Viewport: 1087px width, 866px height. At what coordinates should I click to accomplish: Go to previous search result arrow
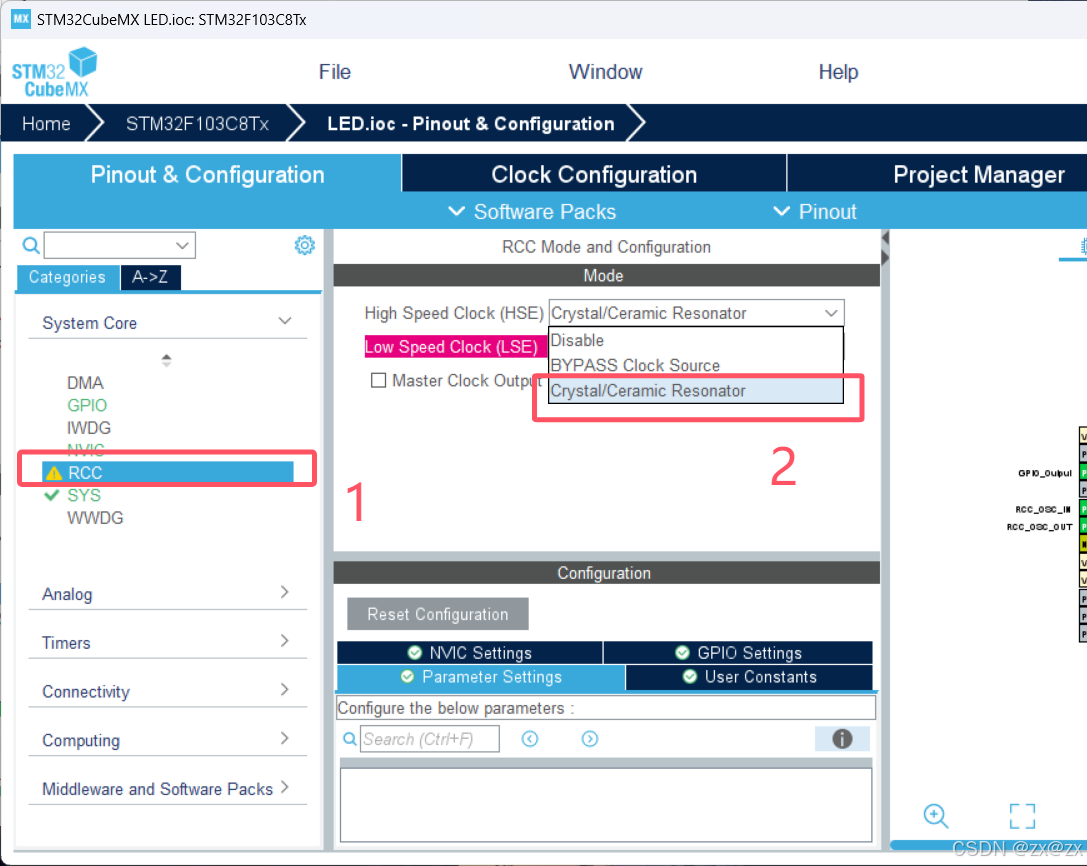(x=530, y=739)
